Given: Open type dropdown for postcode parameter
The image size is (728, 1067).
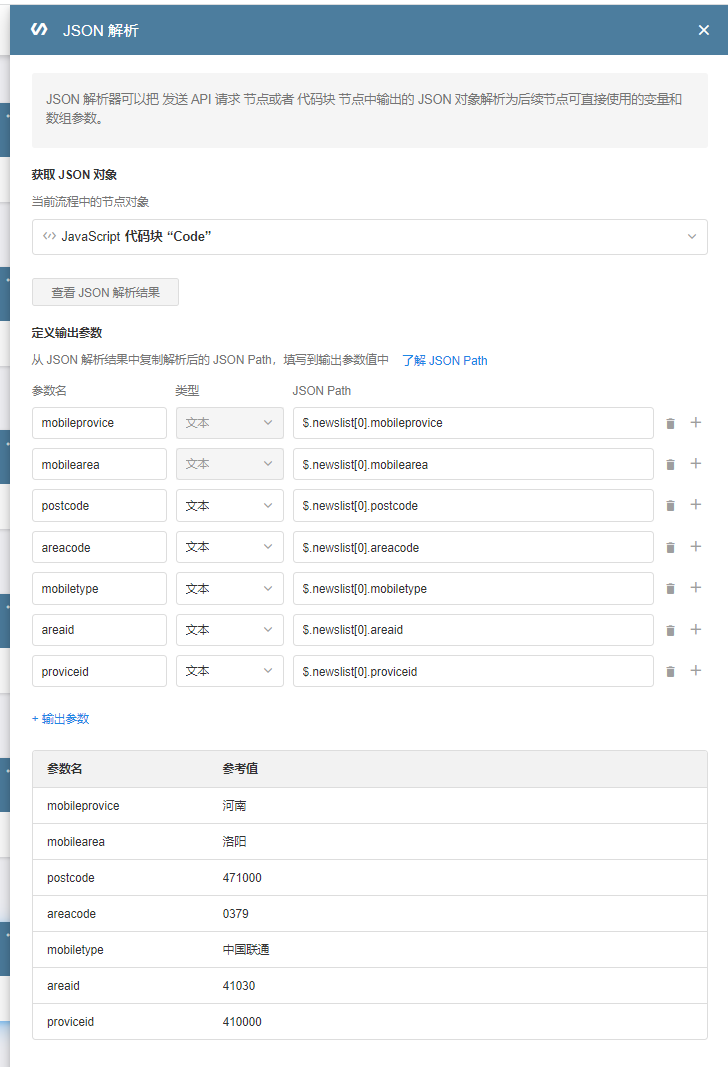Looking at the screenshot, I should tap(229, 506).
